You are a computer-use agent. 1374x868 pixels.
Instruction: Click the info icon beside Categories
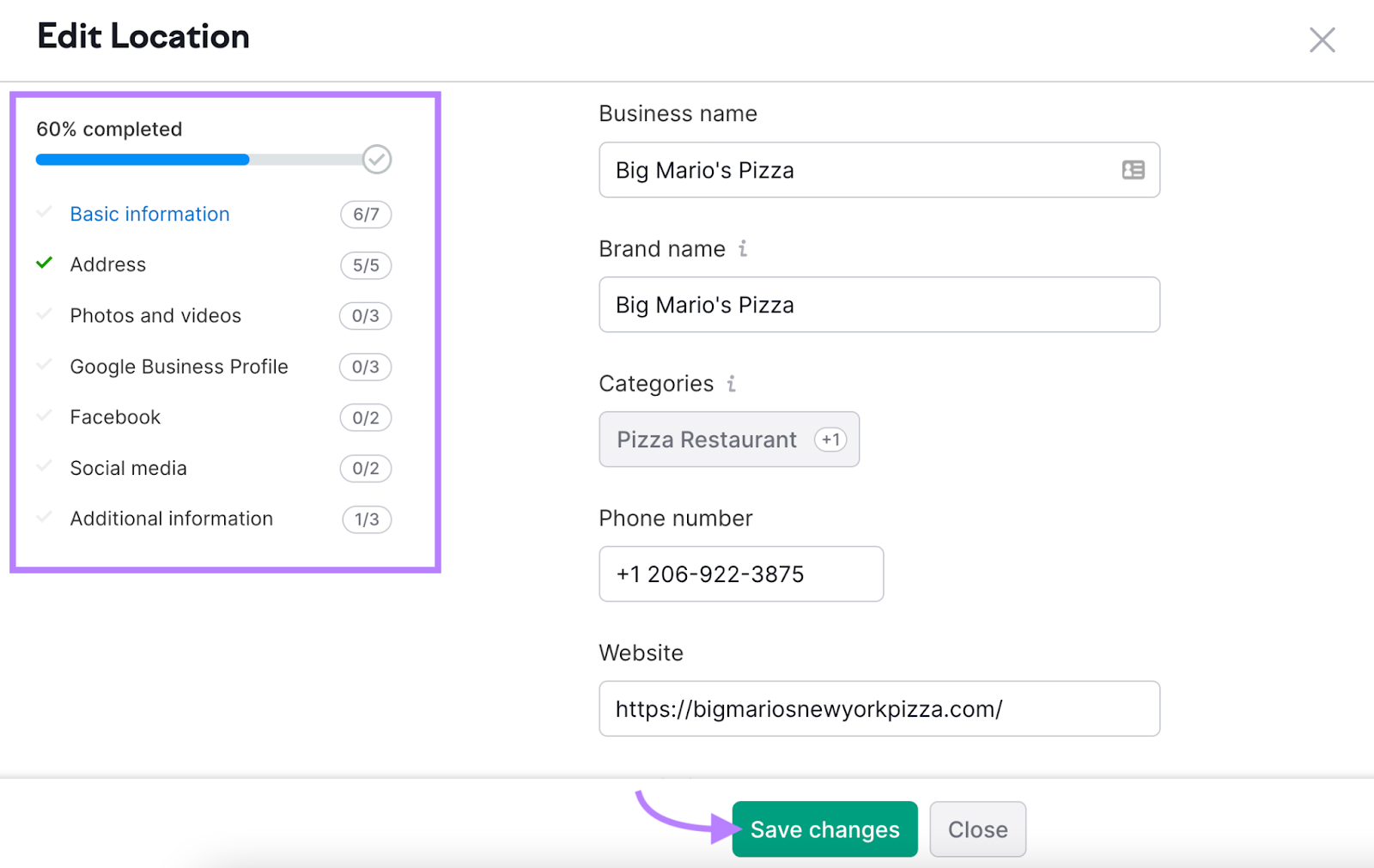coord(731,384)
